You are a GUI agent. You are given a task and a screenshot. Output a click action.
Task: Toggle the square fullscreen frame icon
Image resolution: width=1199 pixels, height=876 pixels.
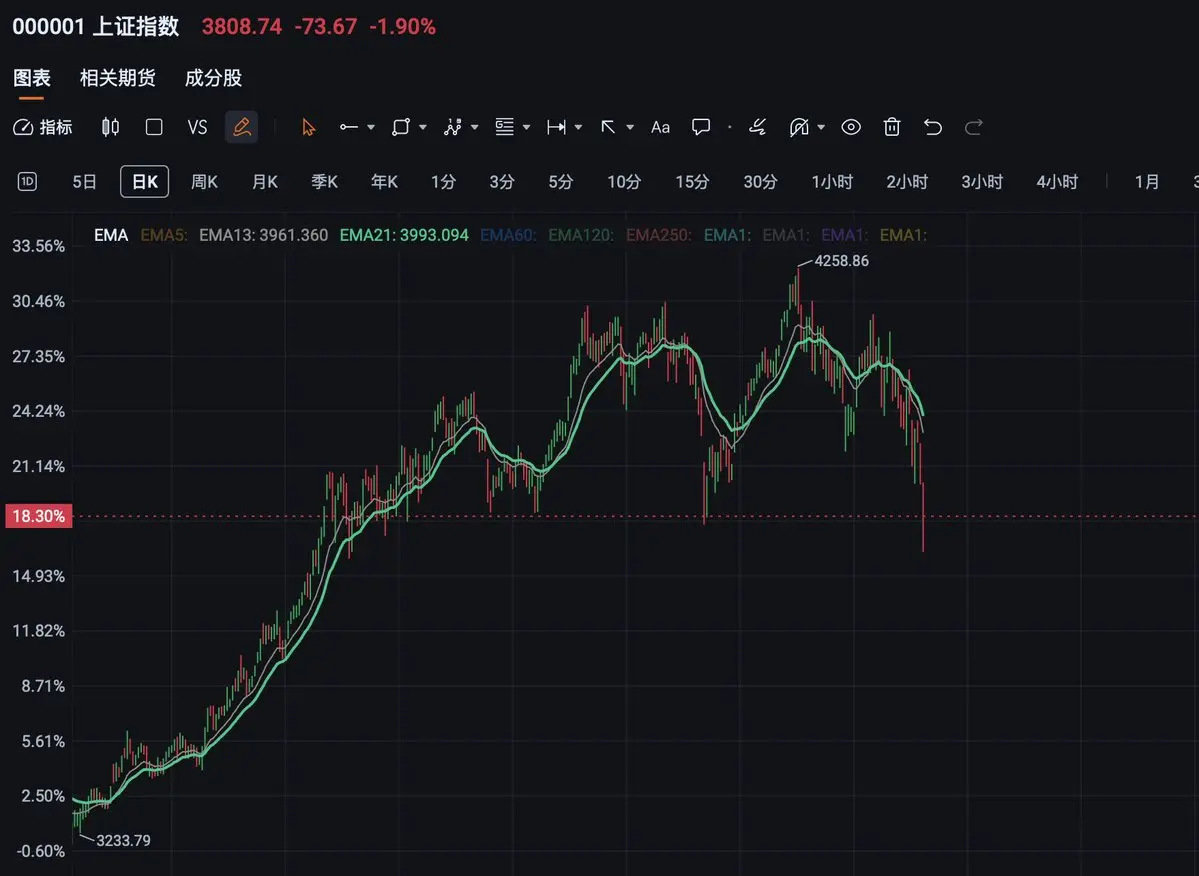[154, 127]
